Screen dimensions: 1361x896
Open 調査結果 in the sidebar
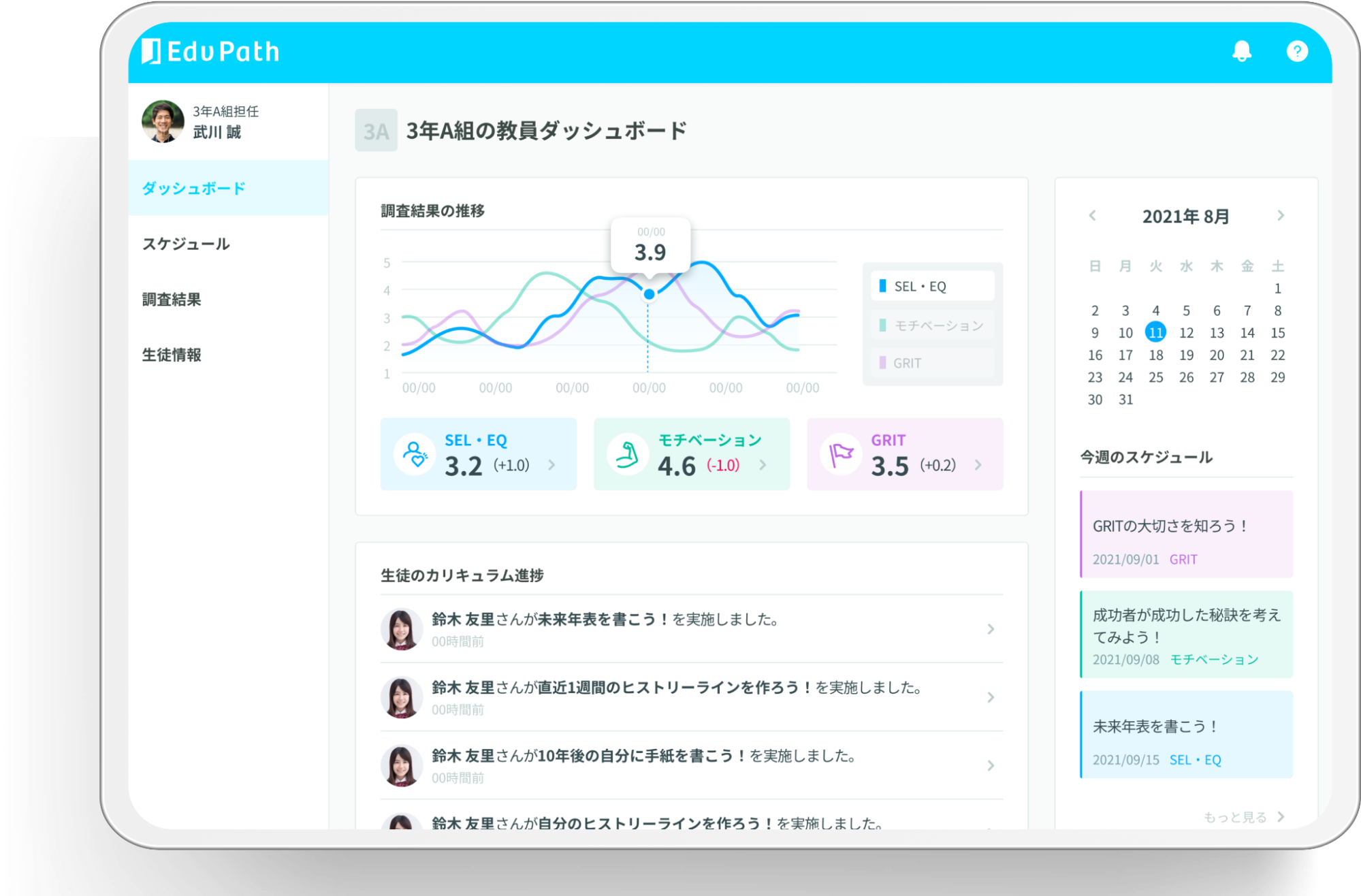[172, 300]
